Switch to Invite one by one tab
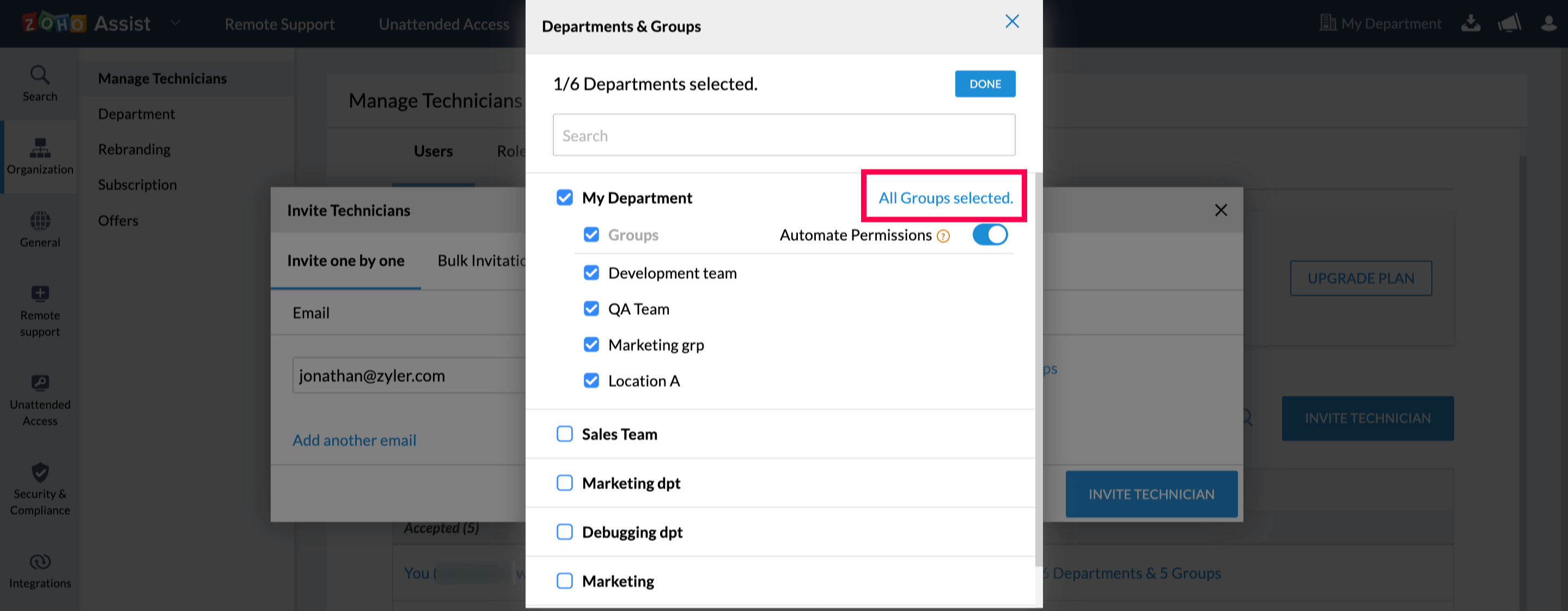Image resolution: width=1568 pixels, height=611 pixels. coord(346,261)
